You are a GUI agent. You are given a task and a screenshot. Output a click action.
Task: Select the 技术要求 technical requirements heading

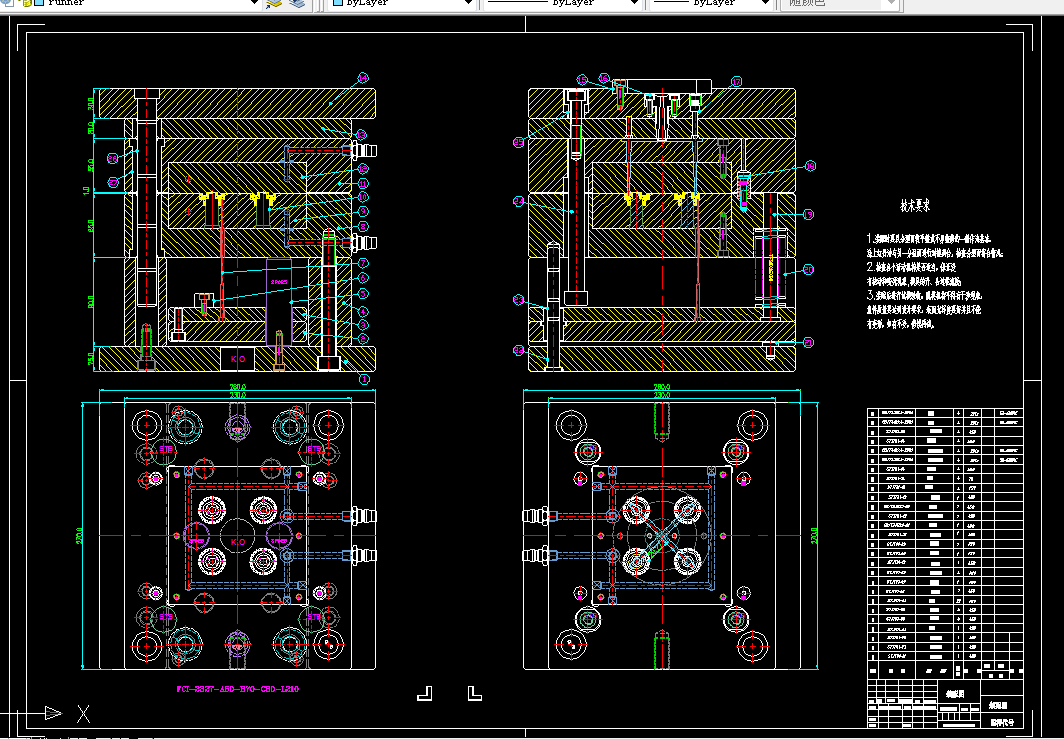pyautogui.click(x=915, y=207)
